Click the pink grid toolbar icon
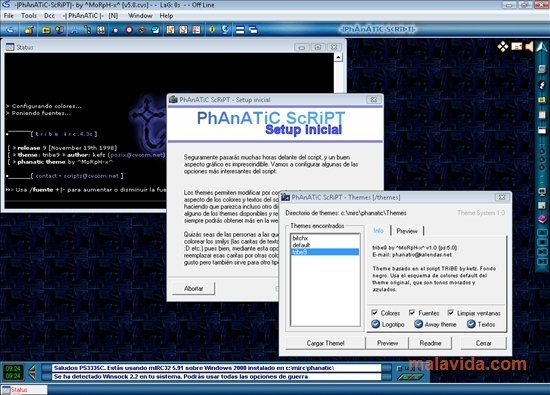550x395 pixels. [x=196, y=30]
